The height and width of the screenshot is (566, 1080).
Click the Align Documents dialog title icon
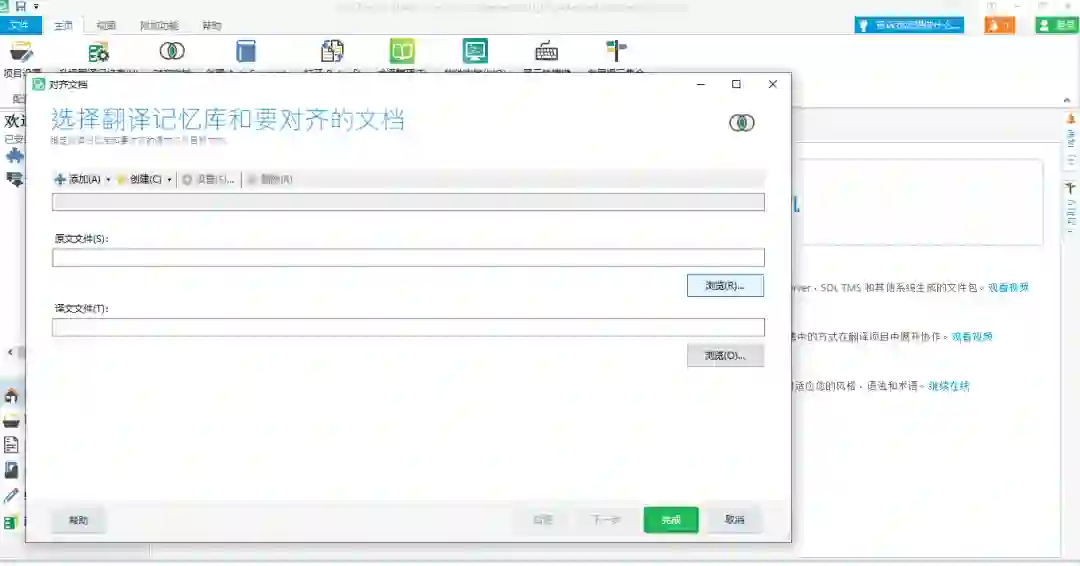[39, 84]
